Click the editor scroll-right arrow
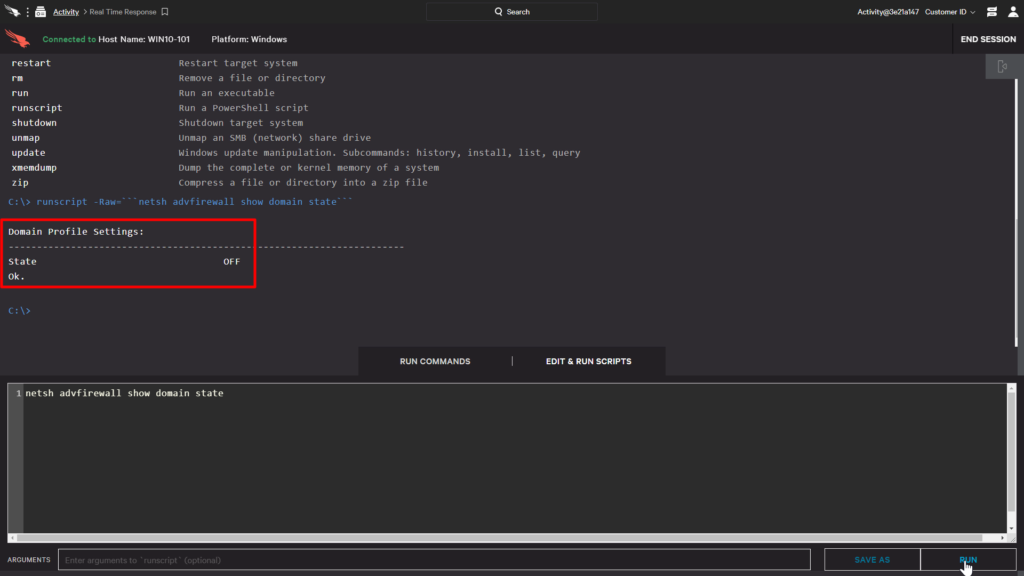The width and height of the screenshot is (1024, 576). point(1002,538)
